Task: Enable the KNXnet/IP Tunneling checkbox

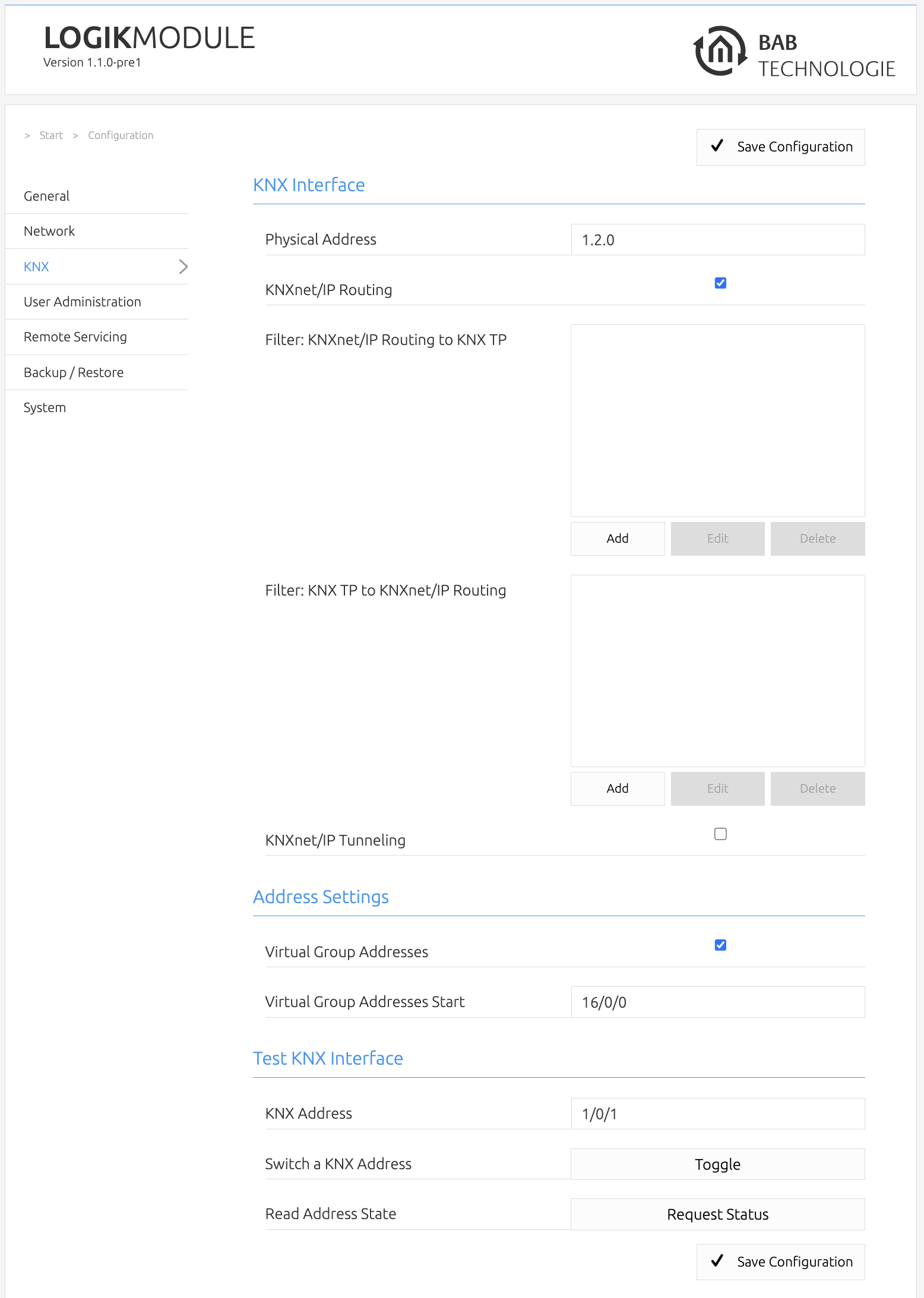Action: pos(720,834)
